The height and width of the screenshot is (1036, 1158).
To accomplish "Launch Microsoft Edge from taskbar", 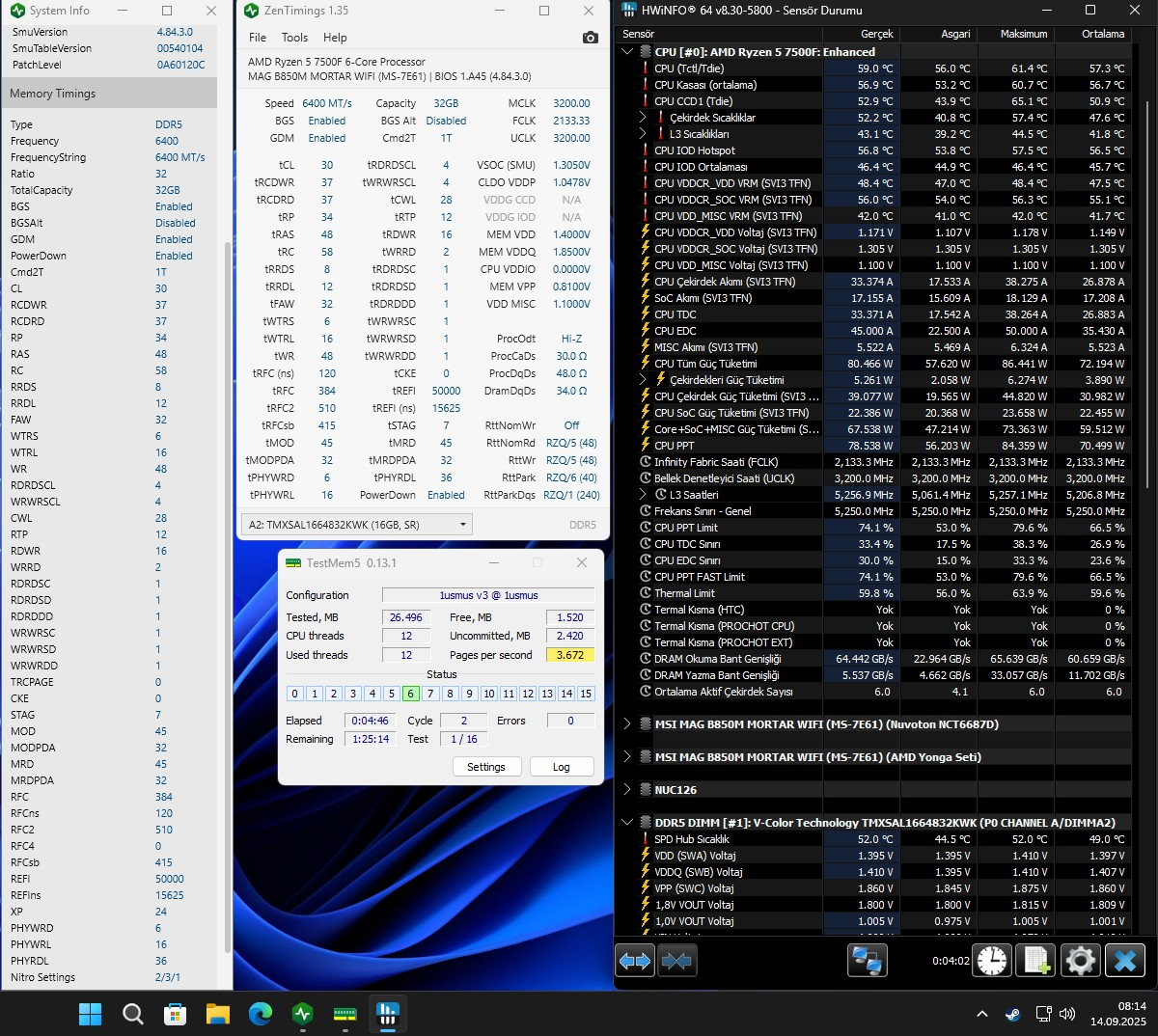I will (x=261, y=1014).
